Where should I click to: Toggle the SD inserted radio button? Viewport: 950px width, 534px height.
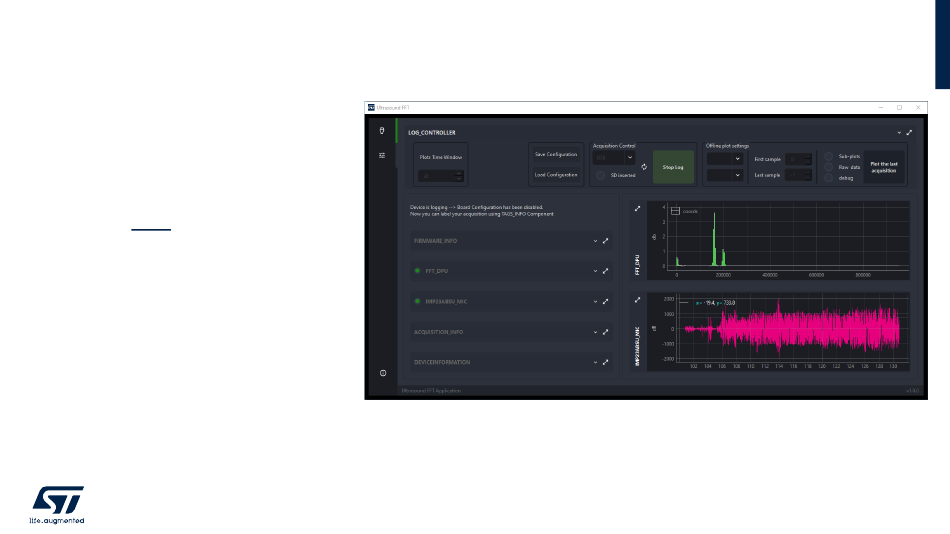(x=600, y=176)
